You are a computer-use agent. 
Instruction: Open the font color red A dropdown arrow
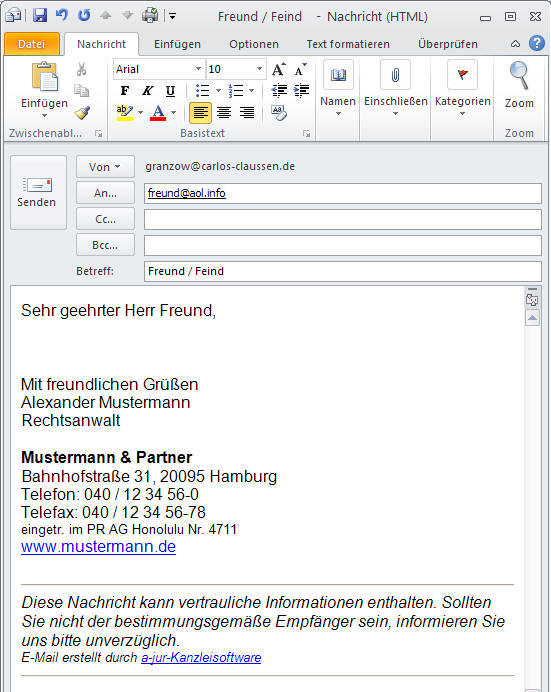(x=174, y=113)
